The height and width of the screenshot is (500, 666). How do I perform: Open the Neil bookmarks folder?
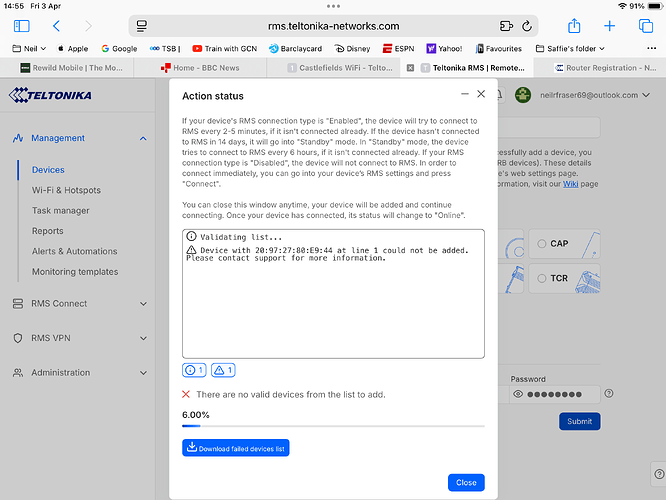(x=29, y=48)
